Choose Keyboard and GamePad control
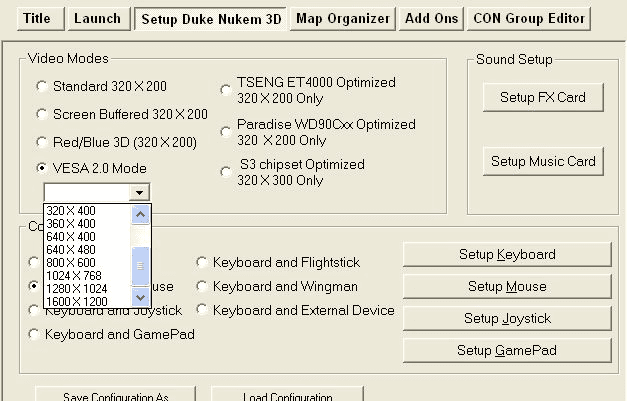Image resolution: width=627 pixels, height=401 pixels. [x=34, y=334]
